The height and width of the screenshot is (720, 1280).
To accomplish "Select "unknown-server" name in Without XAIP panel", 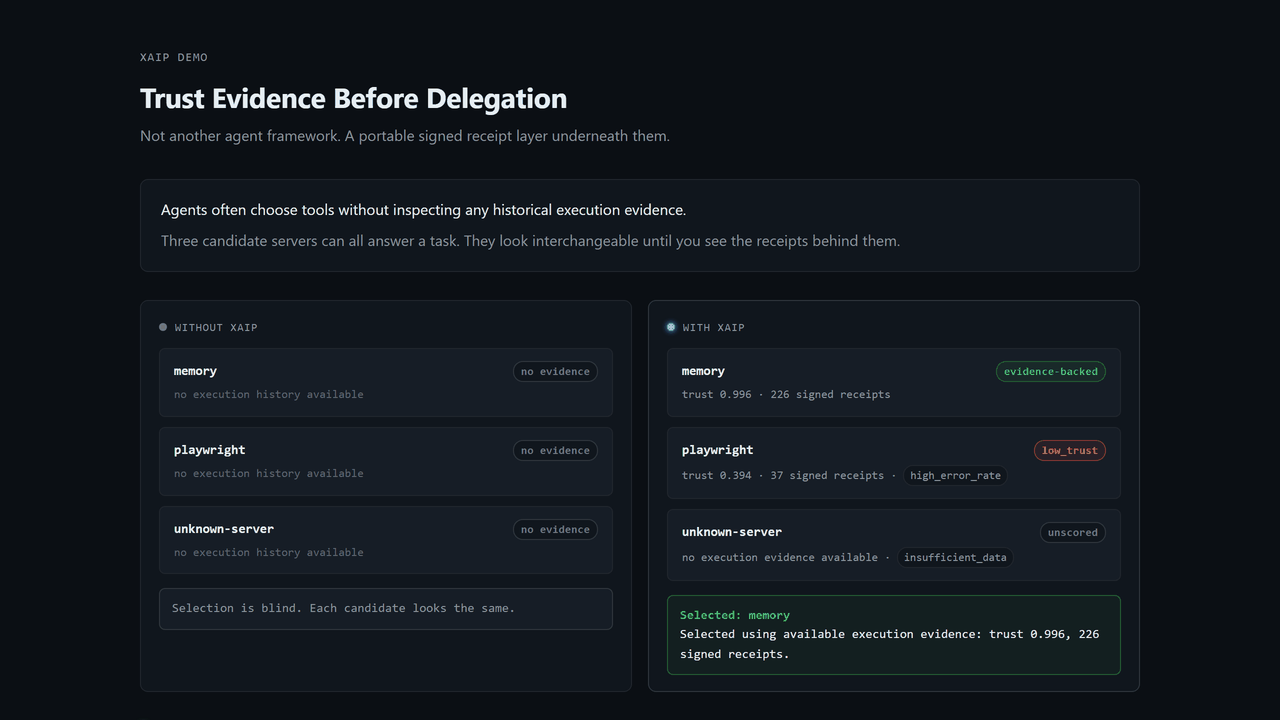I will click(x=224, y=529).
